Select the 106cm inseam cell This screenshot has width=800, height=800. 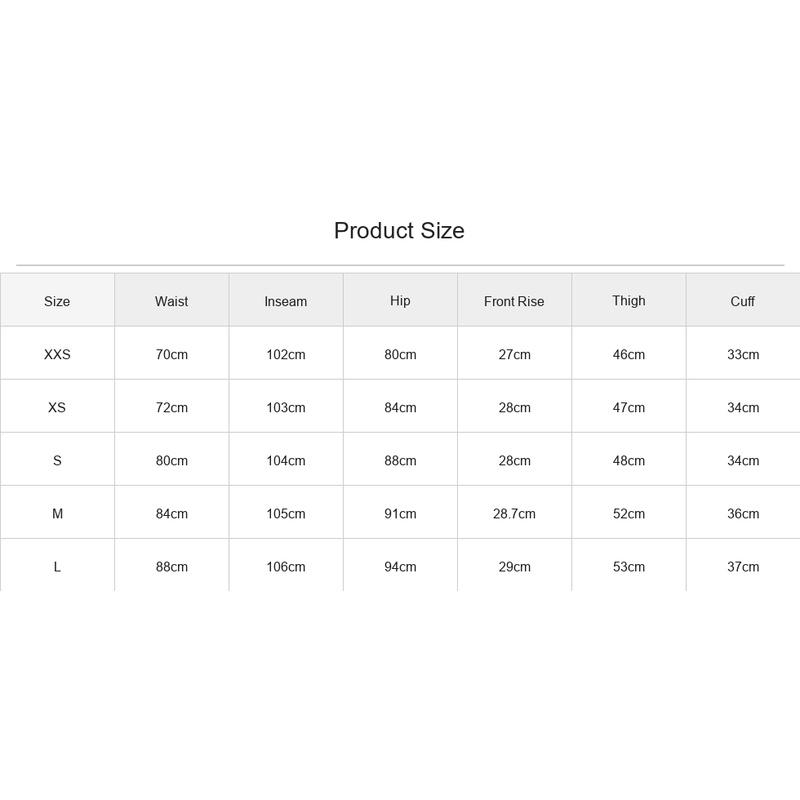point(286,566)
